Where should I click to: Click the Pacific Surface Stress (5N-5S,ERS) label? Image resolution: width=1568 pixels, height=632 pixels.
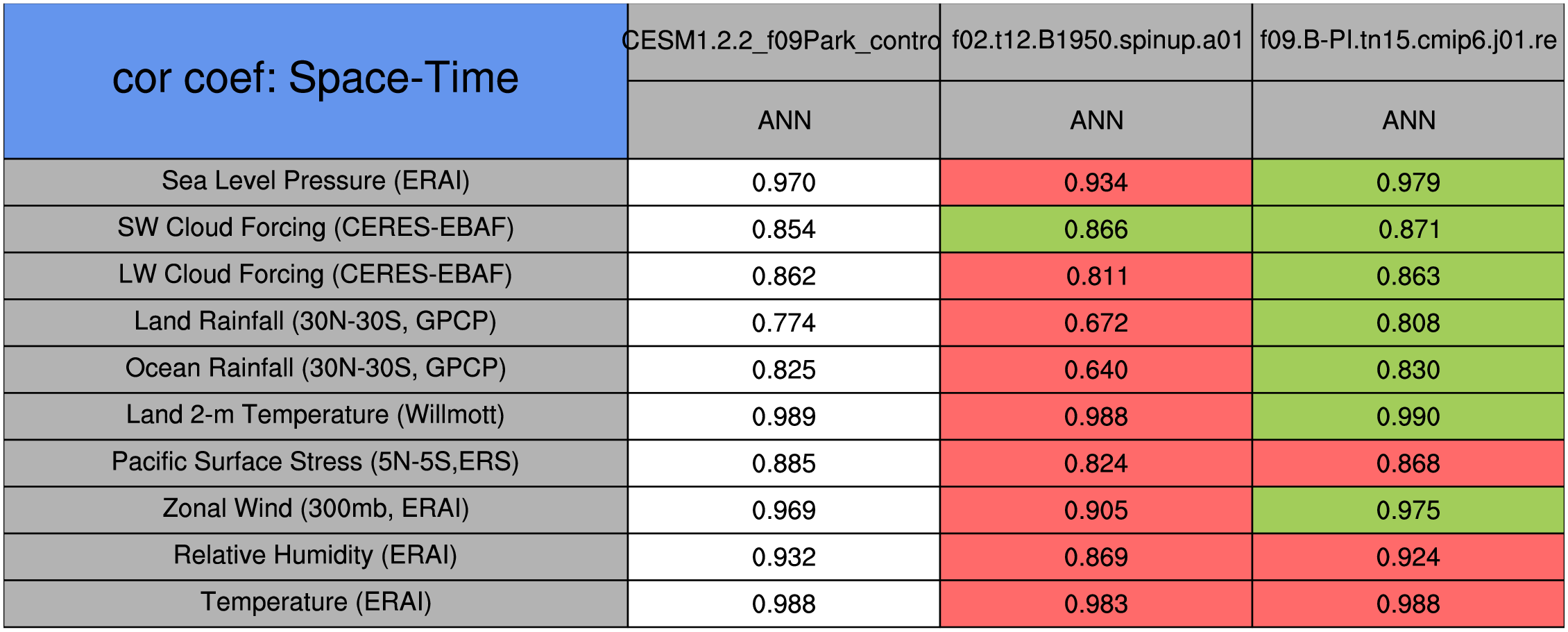coord(316,463)
